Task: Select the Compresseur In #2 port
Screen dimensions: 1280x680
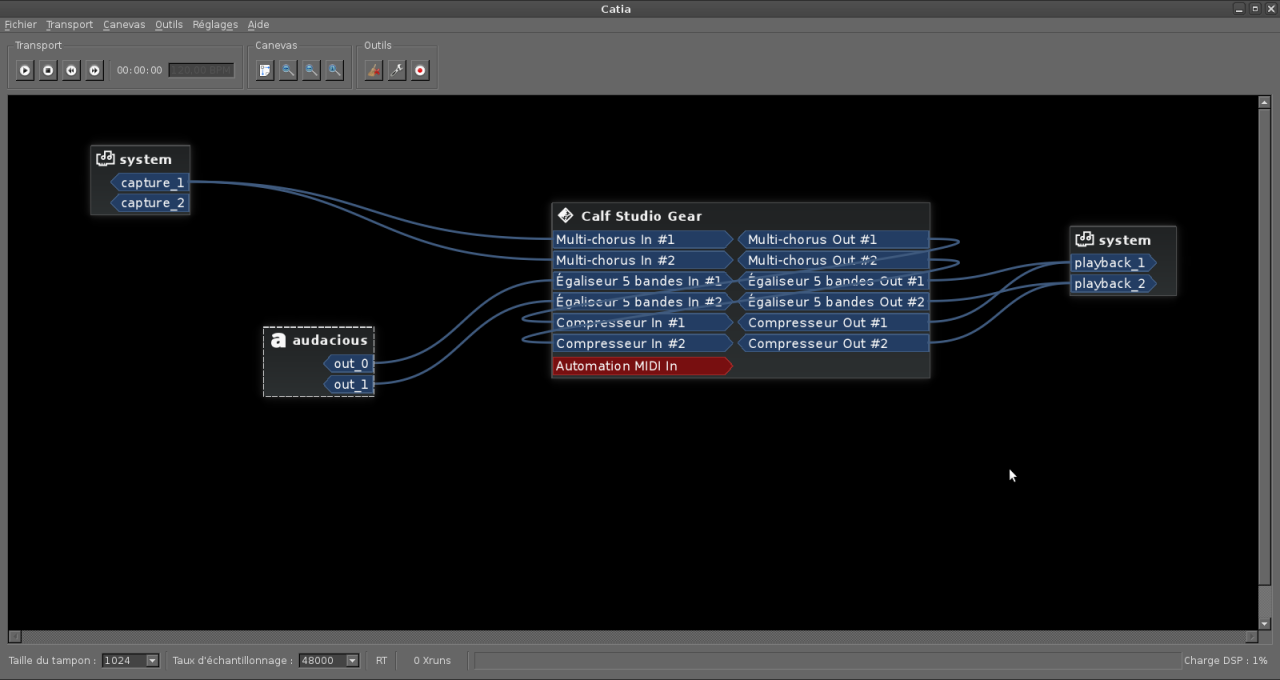Action: click(x=643, y=344)
